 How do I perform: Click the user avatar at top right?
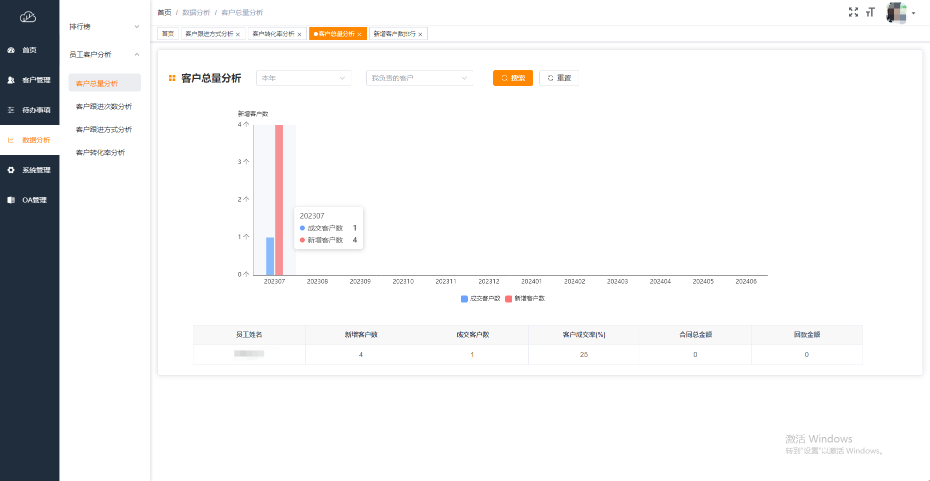(896, 12)
